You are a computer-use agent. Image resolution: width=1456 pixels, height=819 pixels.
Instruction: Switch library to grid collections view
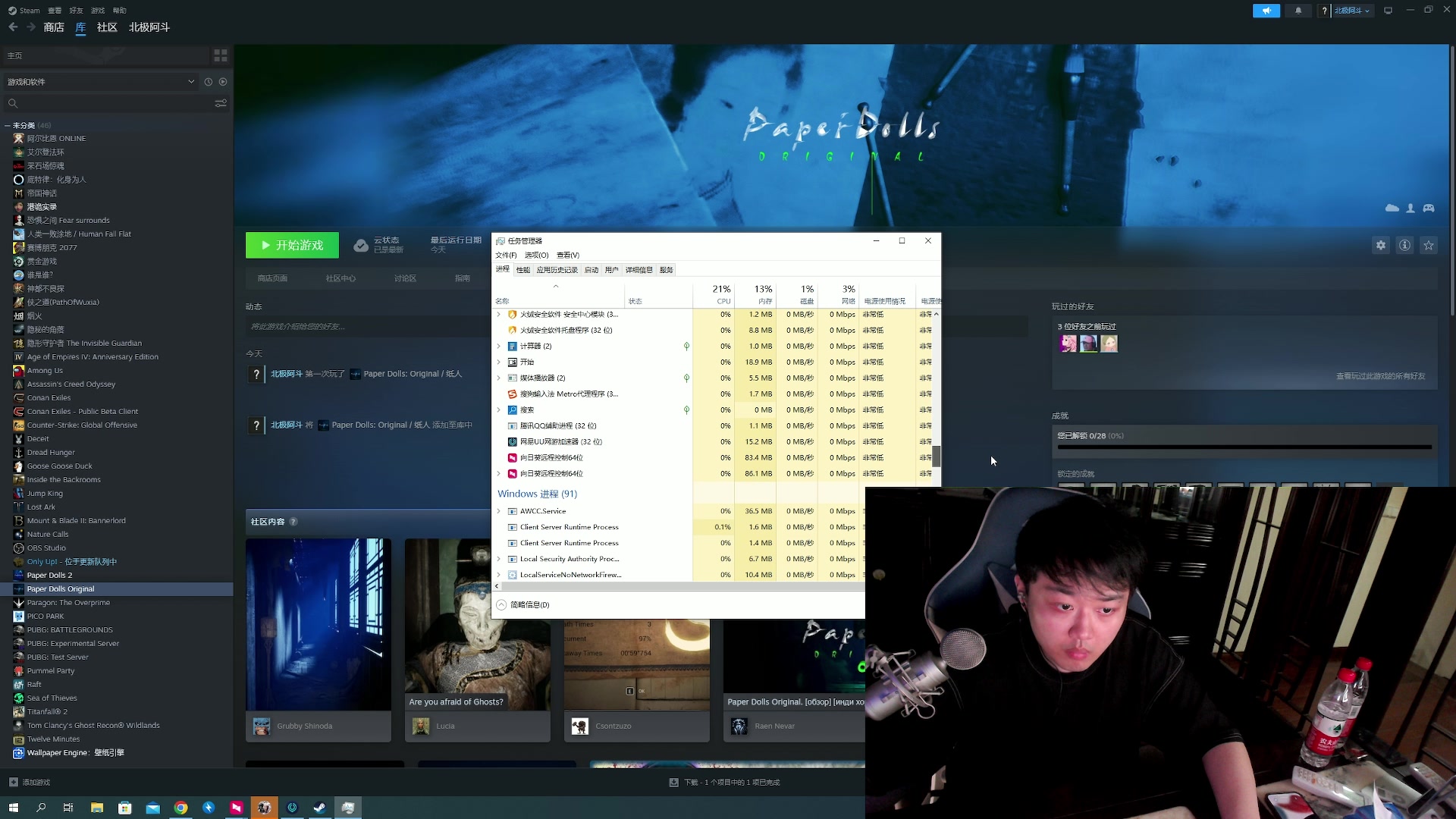click(x=221, y=55)
